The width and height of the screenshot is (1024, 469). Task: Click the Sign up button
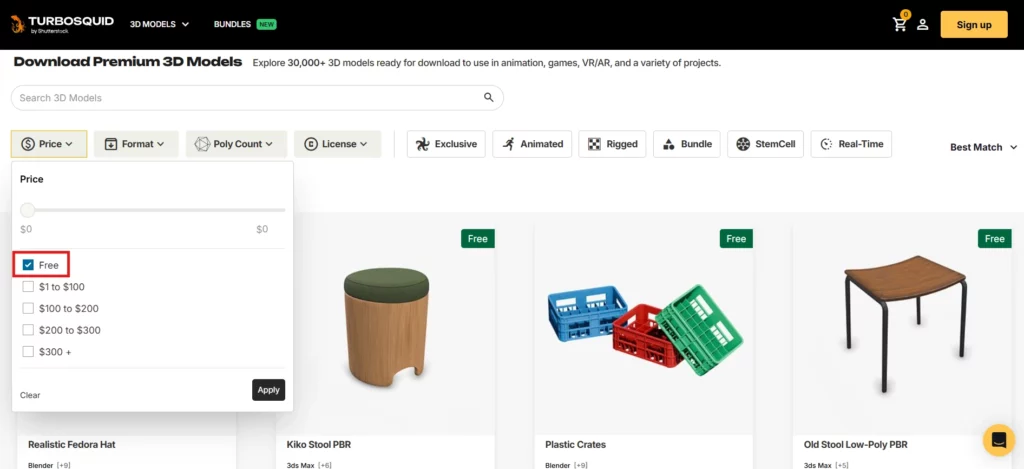[973, 24]
